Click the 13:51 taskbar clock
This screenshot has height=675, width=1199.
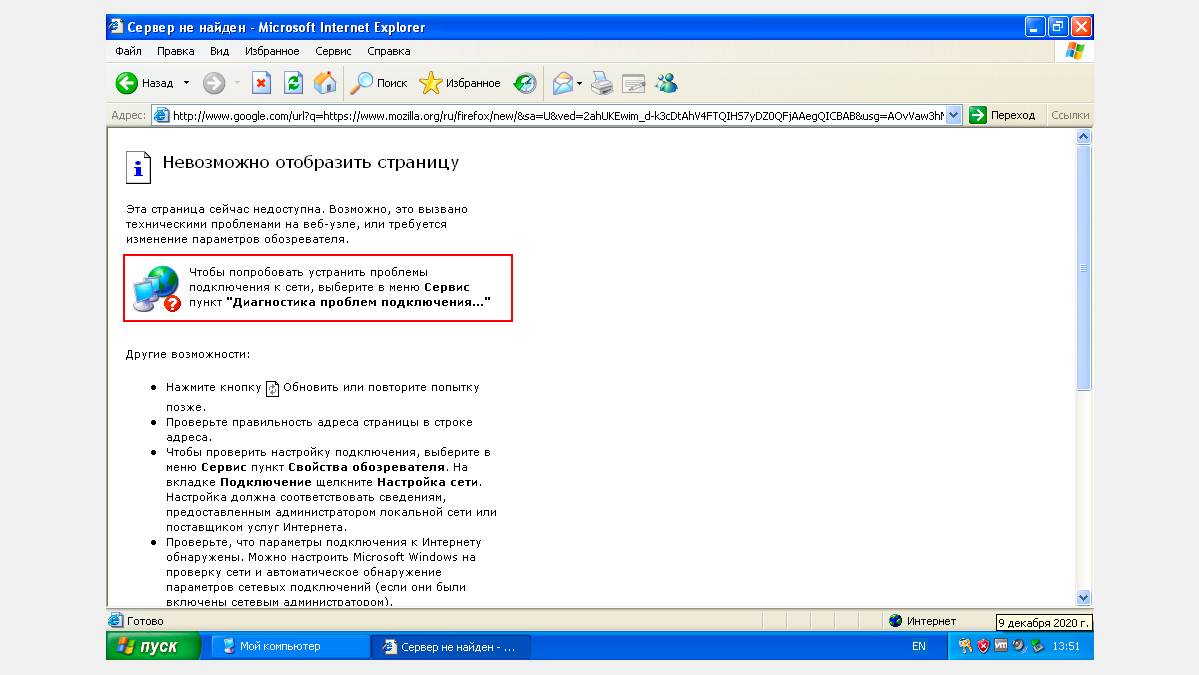coord(1066,646)
